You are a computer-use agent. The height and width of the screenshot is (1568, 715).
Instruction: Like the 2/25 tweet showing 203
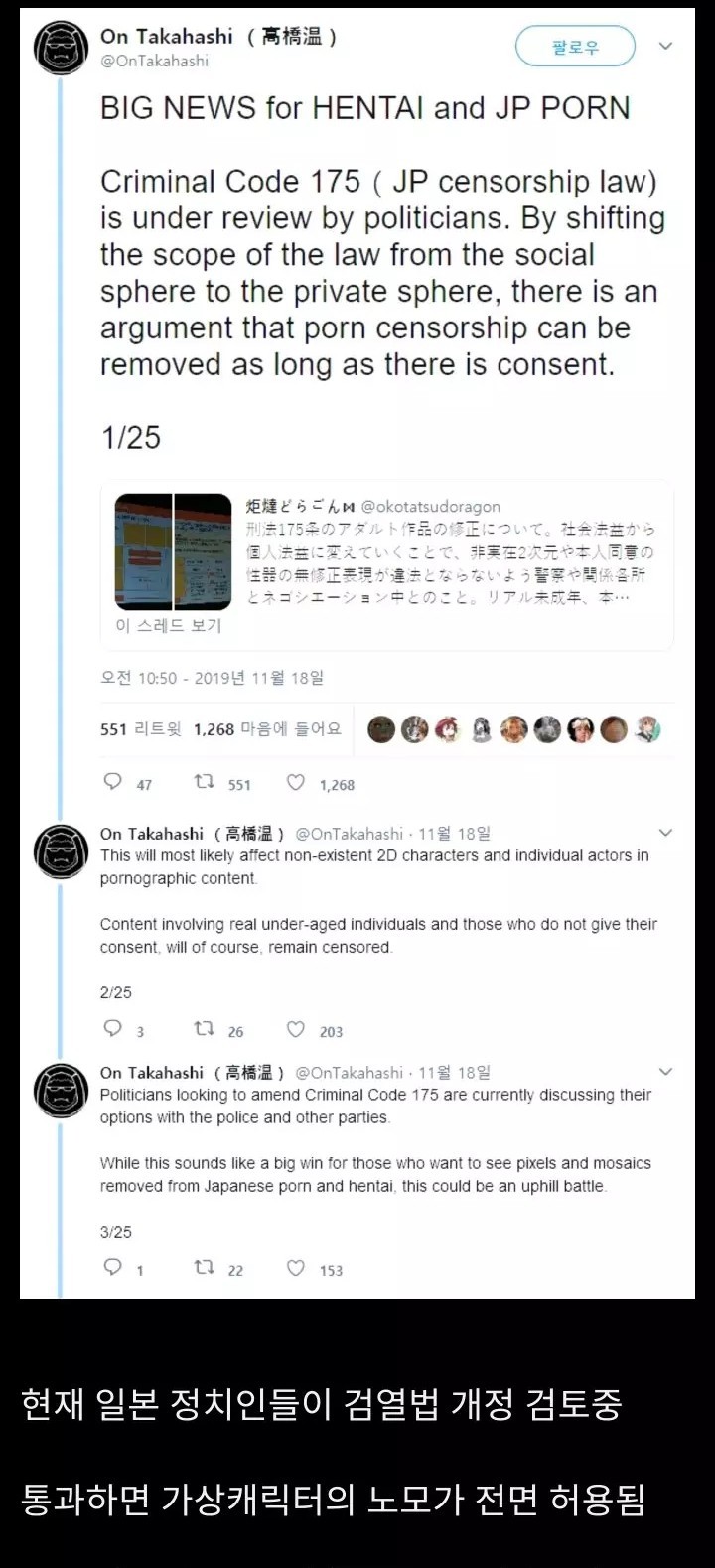[296, 1029]
